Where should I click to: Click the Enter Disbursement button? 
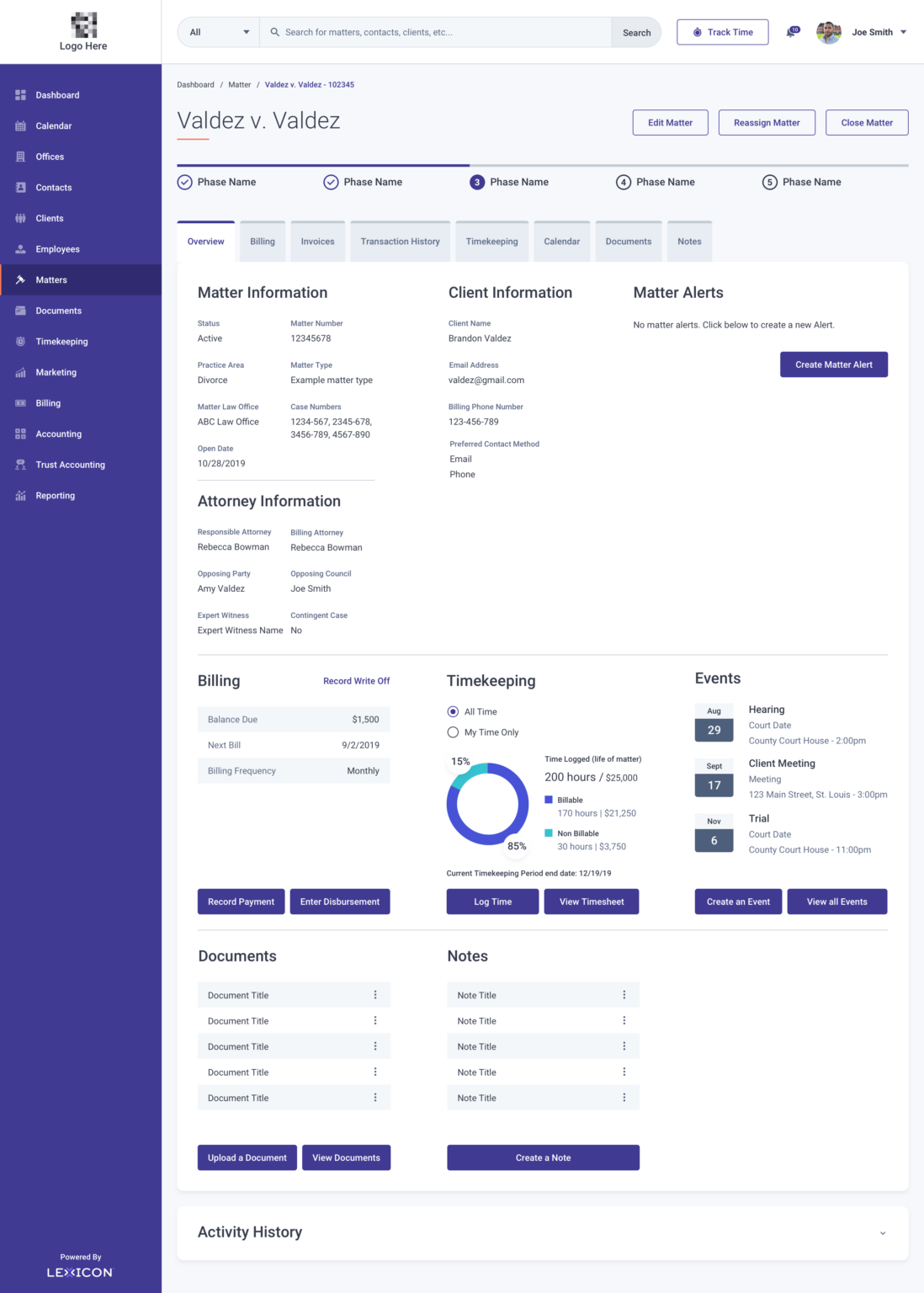340,902
